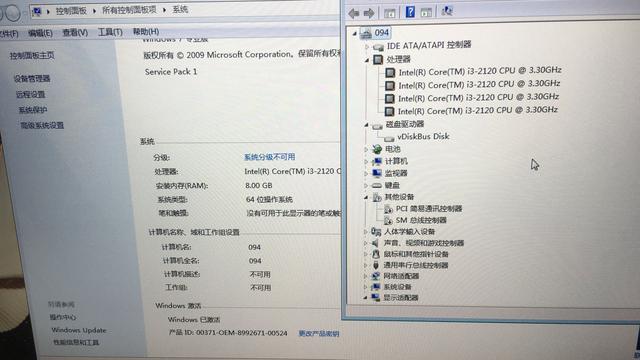Expand the 电池 category
The width and height of the screenshot is (640, 360).
tap(366, 149)
